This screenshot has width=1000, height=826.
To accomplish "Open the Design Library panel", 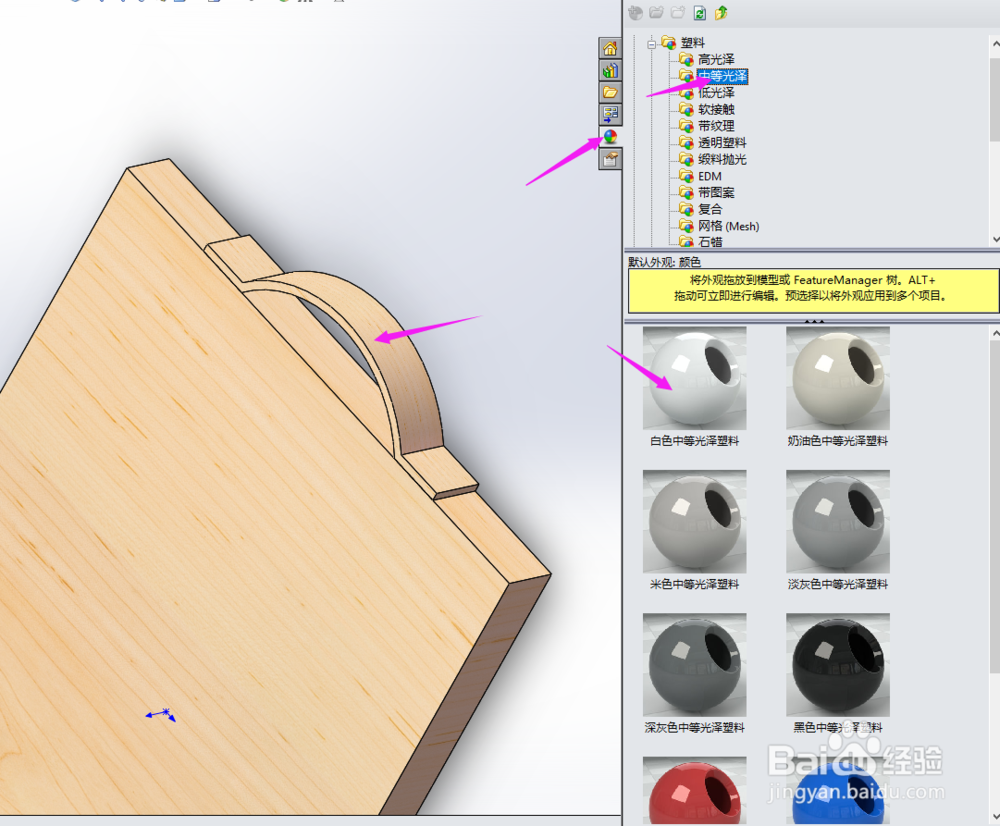I will (610, 70).
